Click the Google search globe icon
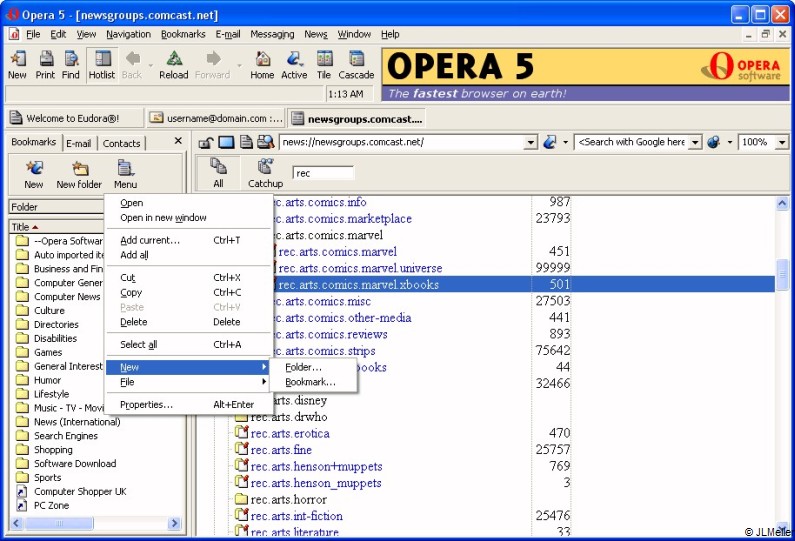Image resolution: width=795 pixels, height=541 pixels. [x=713, y=142]
